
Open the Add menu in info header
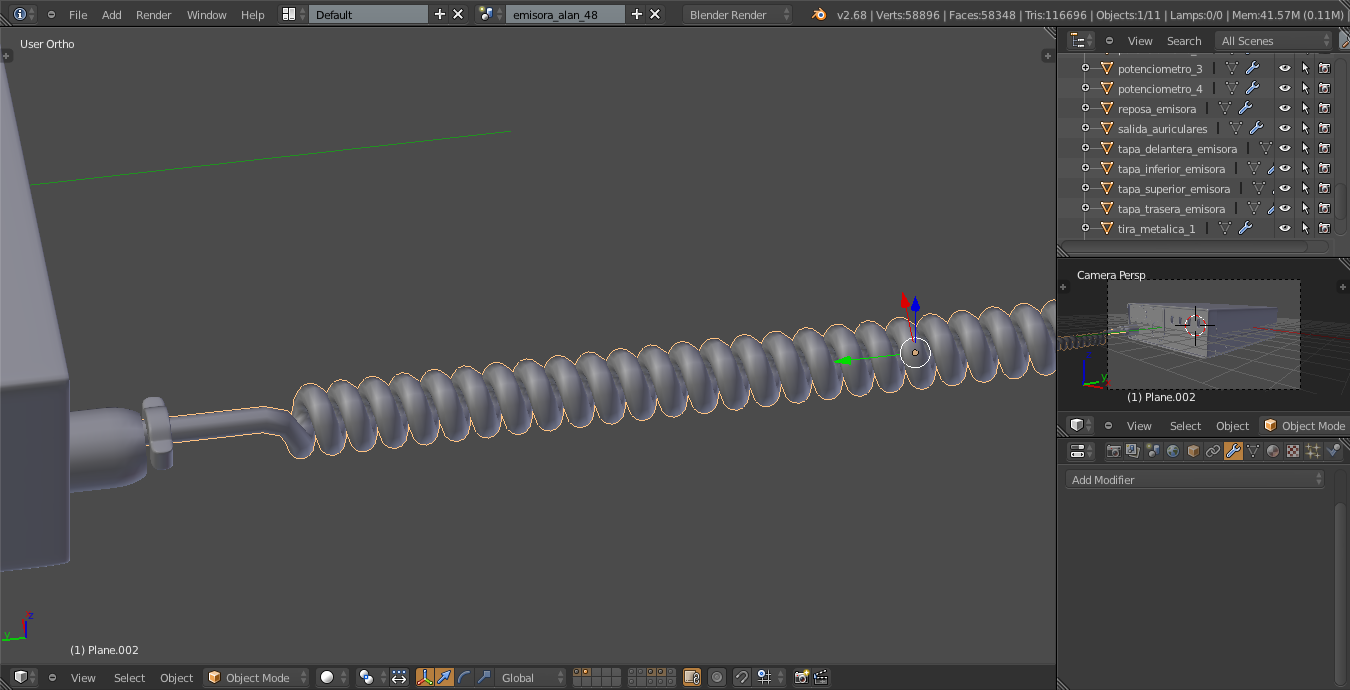(x=112, y=15)
